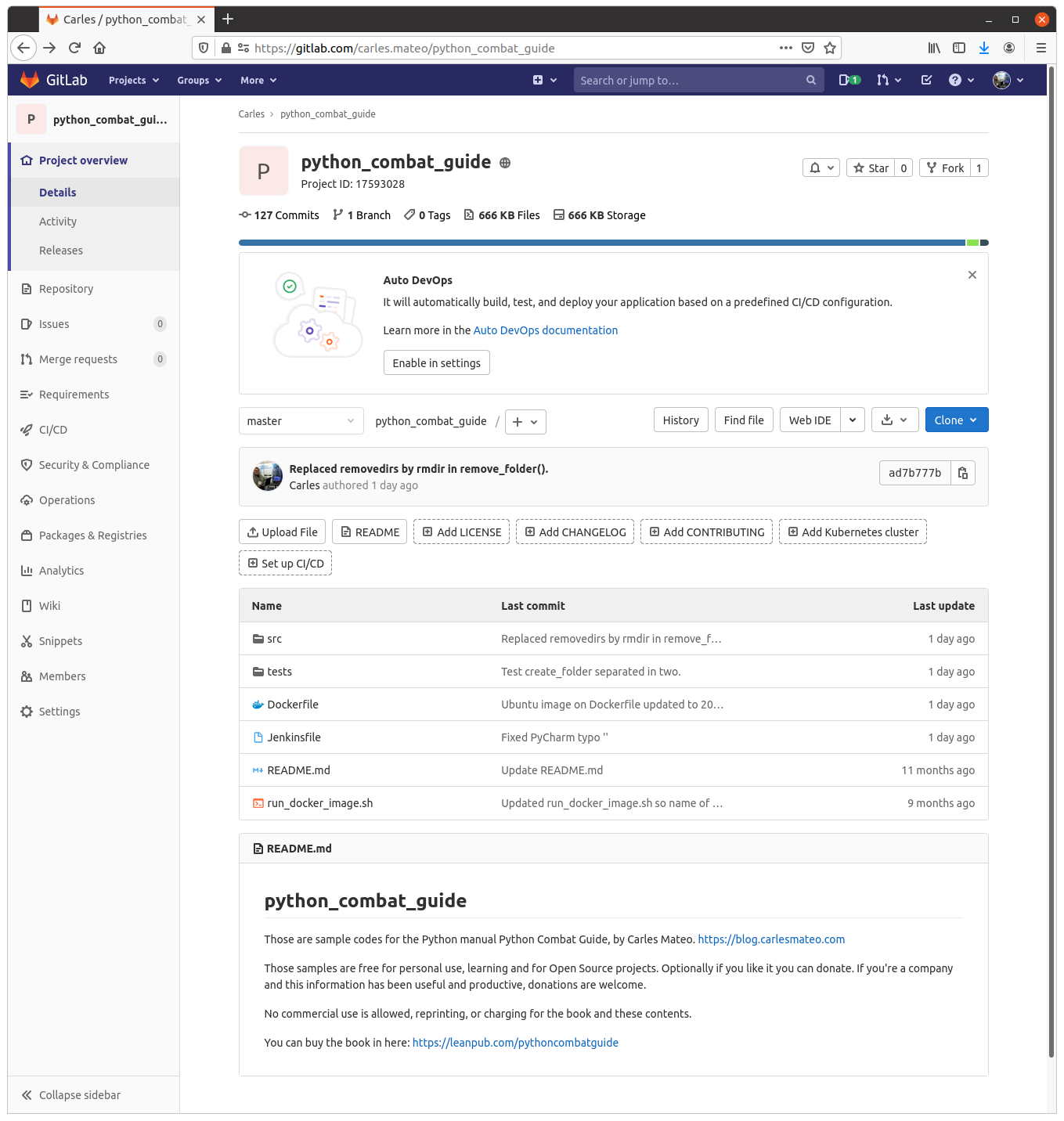The height and width of the screenshot is (1121, 1064).
Task: Fork the project
Action: pos(945,168)
